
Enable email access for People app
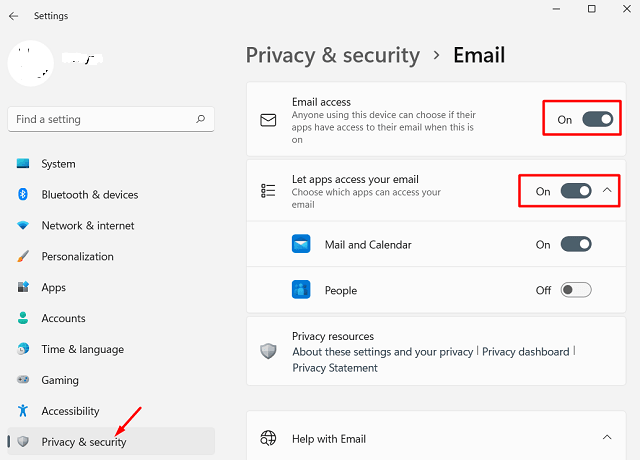point(576,290)
